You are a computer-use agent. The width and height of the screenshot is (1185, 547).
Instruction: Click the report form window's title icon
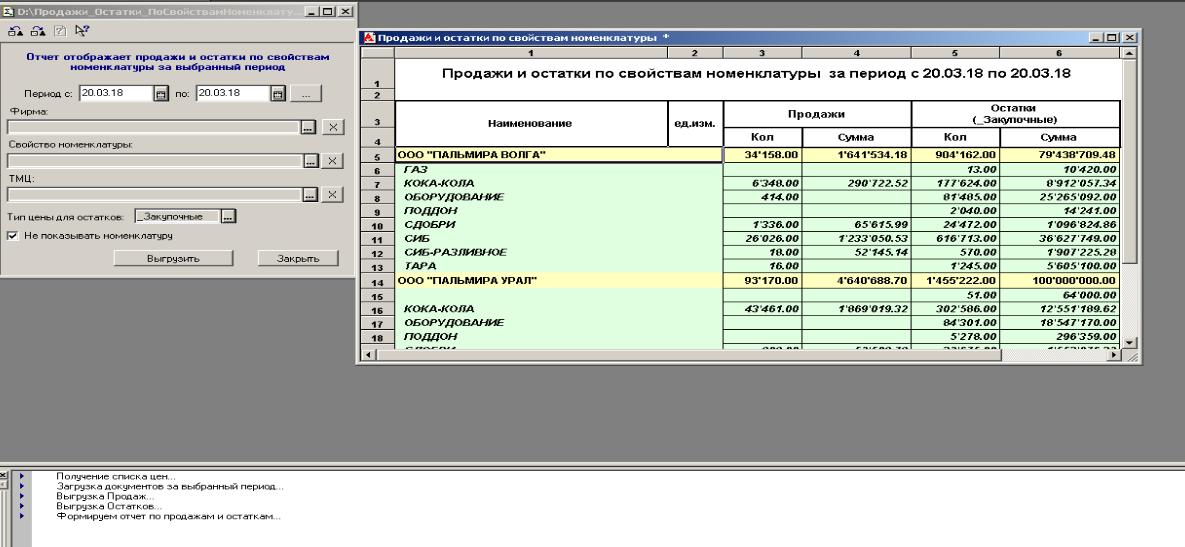coord(9,11)
